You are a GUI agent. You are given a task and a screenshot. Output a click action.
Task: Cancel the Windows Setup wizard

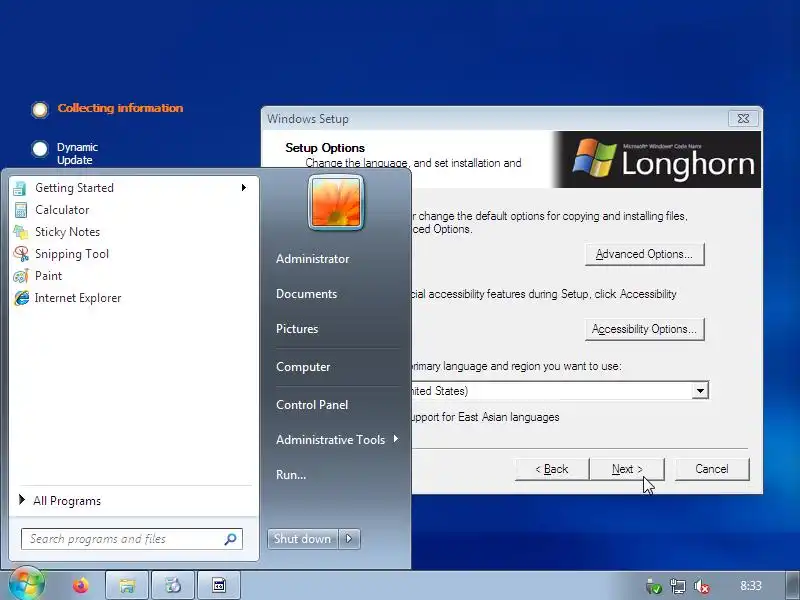712,469
